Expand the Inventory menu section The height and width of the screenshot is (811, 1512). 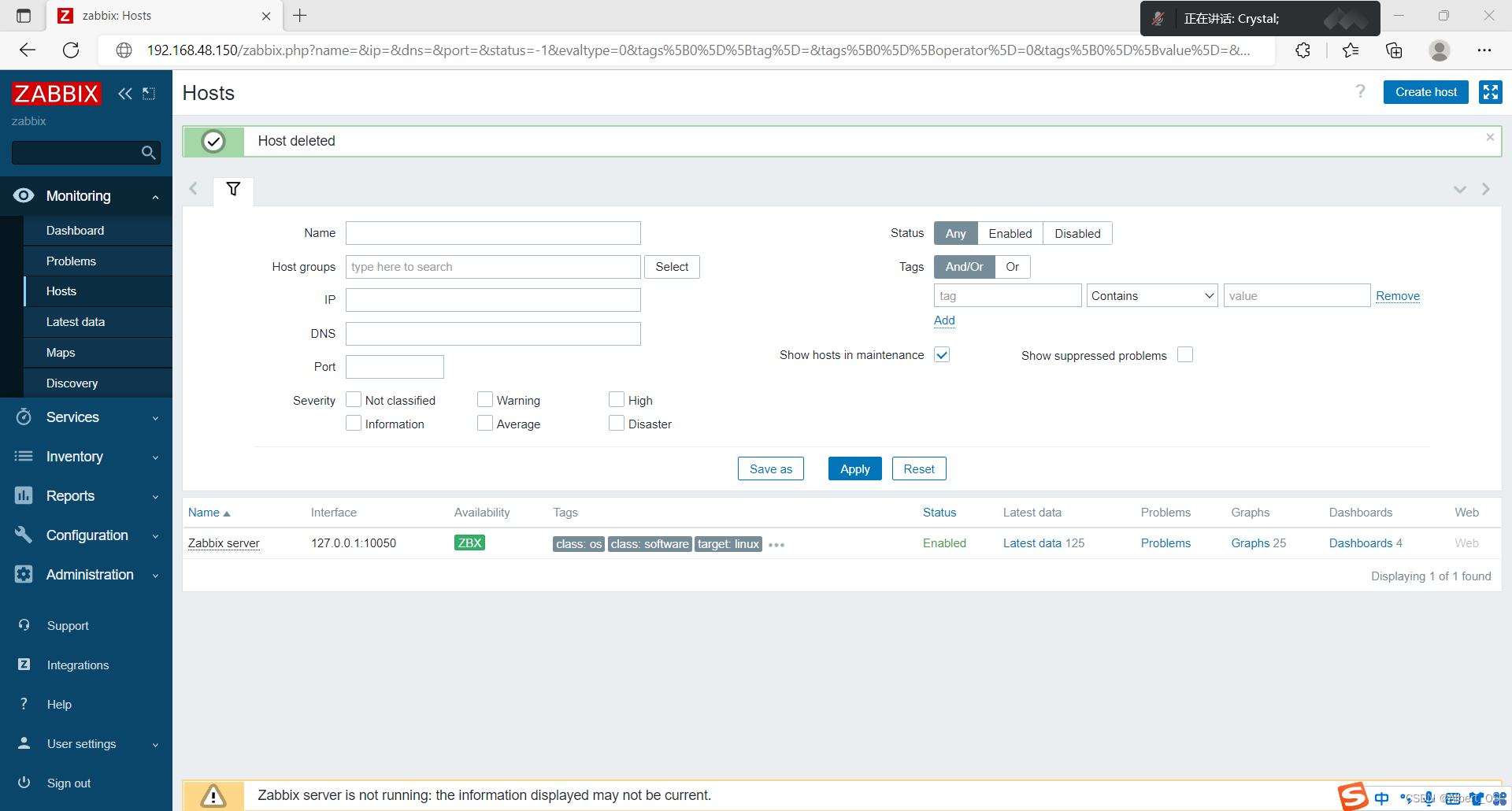click(x=155, y=457)
